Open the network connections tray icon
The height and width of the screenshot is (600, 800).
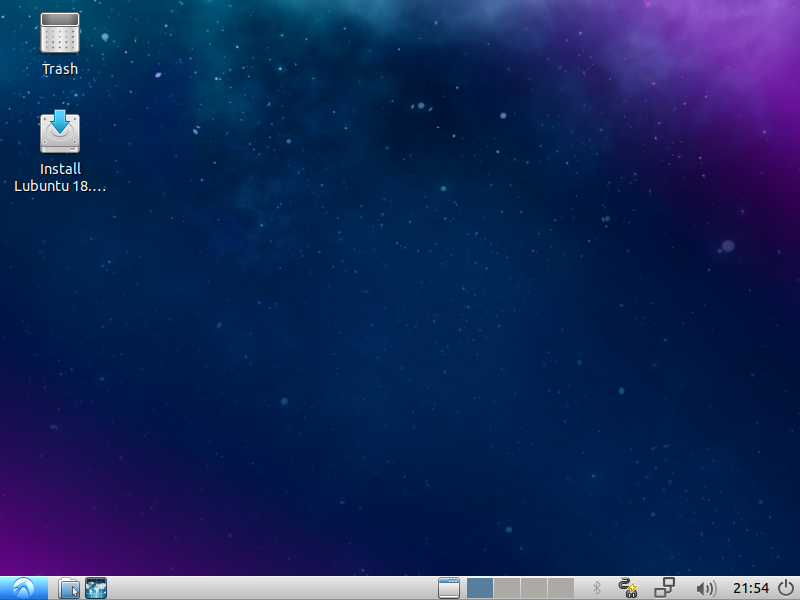(x=665, y=588)
